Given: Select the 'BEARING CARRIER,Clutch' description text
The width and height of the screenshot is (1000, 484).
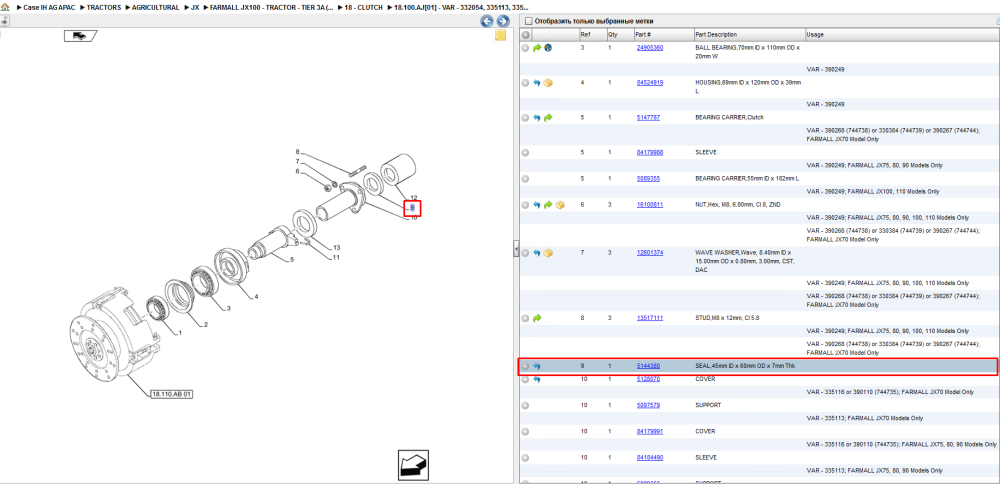Looking at the screenshot, I should click(x=729, y=118).
